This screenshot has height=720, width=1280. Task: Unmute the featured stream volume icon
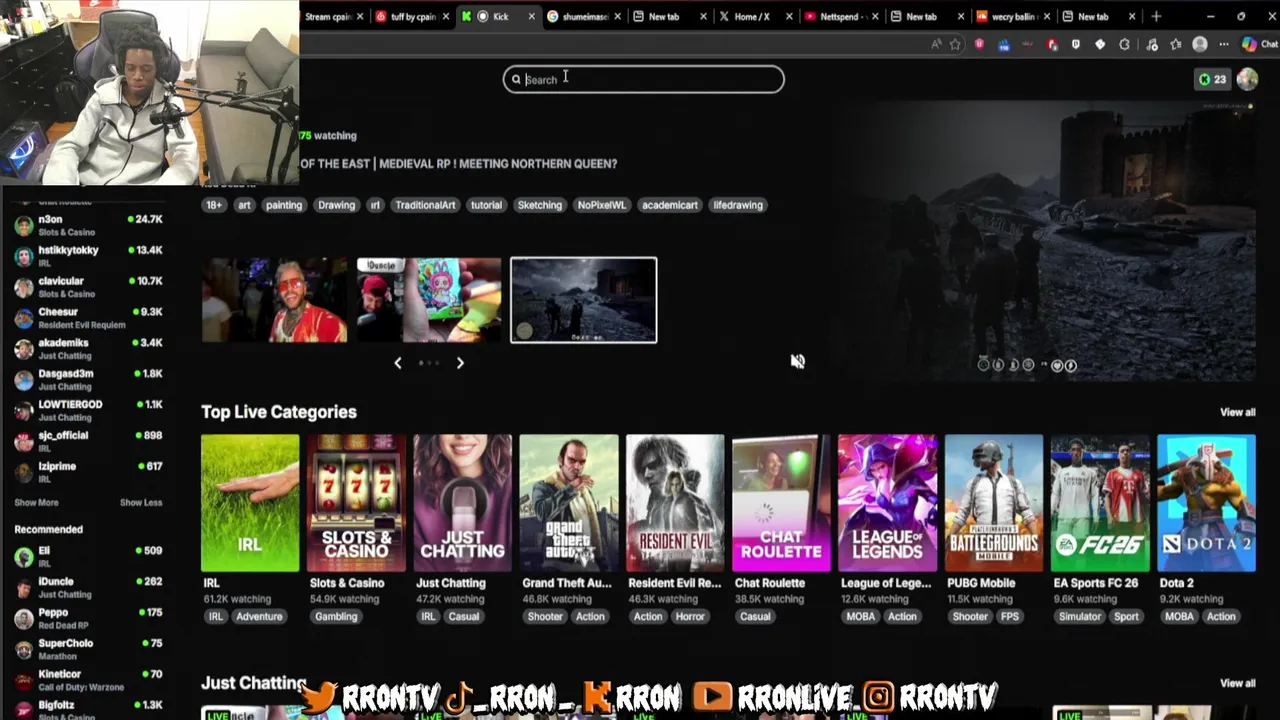(x=797, y=361)
